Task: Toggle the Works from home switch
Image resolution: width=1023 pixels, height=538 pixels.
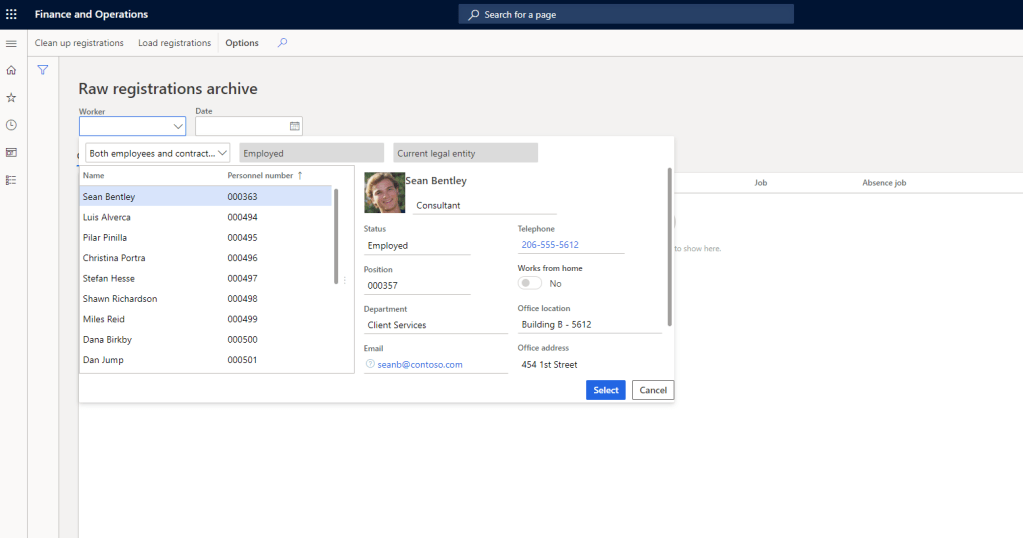Action: [x=530, y=284]
